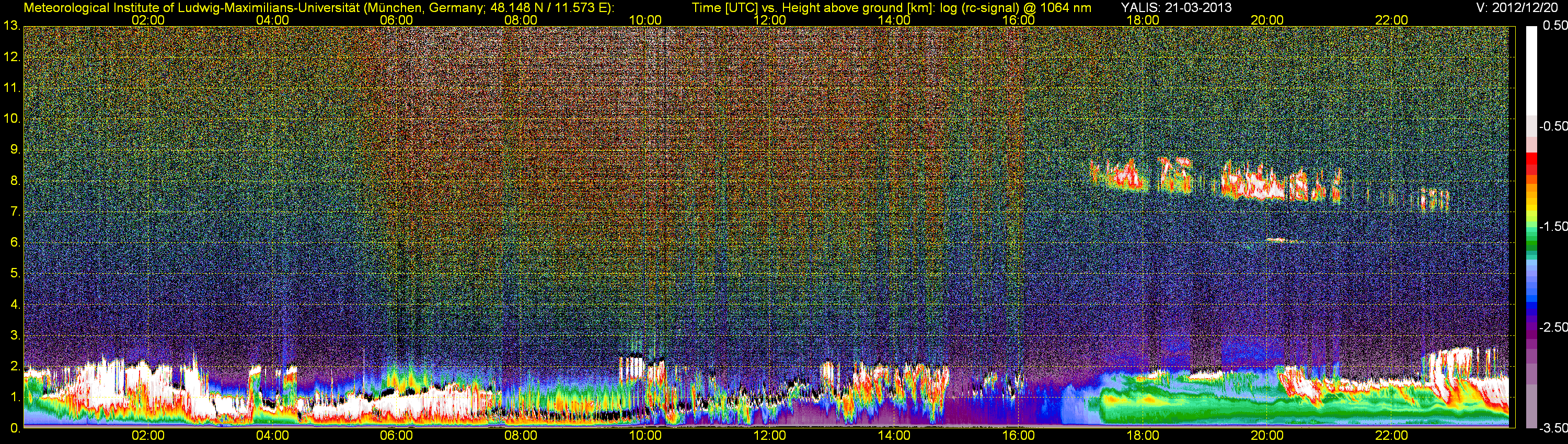This screenshot has width=1568, height=444.
Task: Click the "04:00" label on the bottom time axis
Action: tap(272, 436)
